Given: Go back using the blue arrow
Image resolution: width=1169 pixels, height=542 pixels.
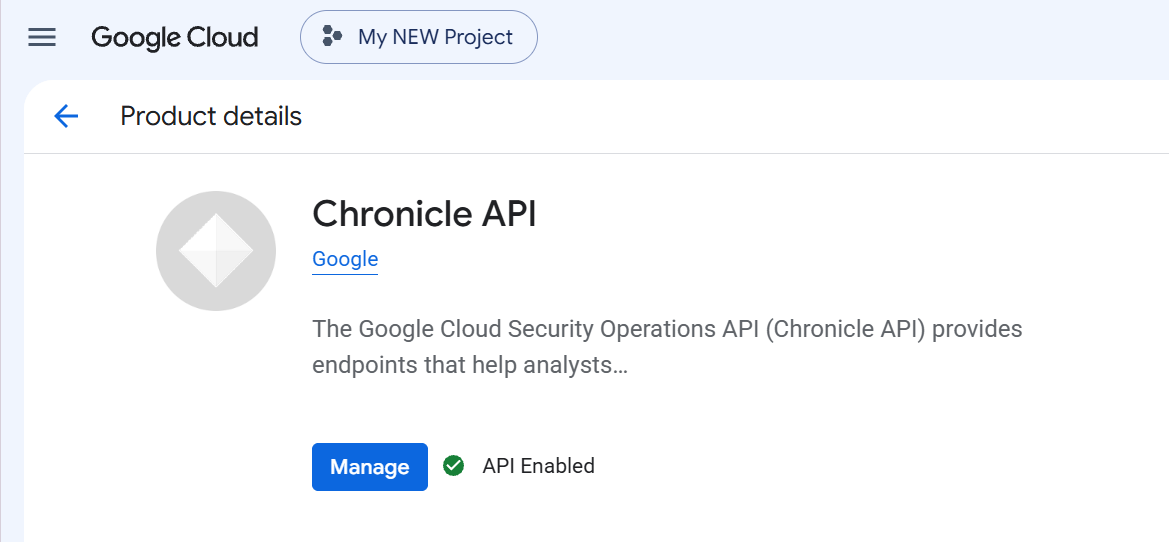Looking at the screenshot, I should click(x=66, y=116).
